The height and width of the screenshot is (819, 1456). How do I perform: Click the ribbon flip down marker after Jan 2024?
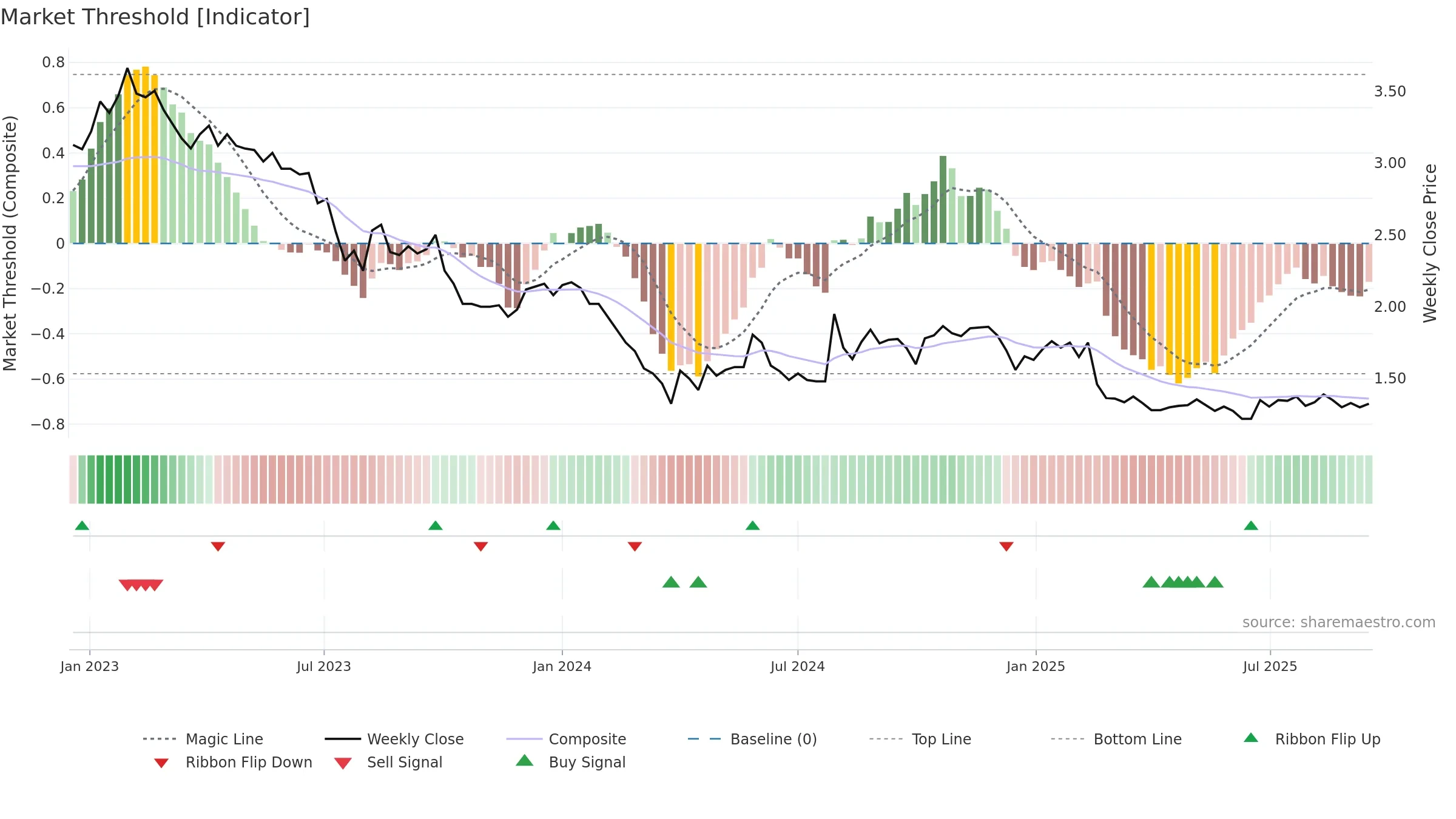[x=635, y=547]
